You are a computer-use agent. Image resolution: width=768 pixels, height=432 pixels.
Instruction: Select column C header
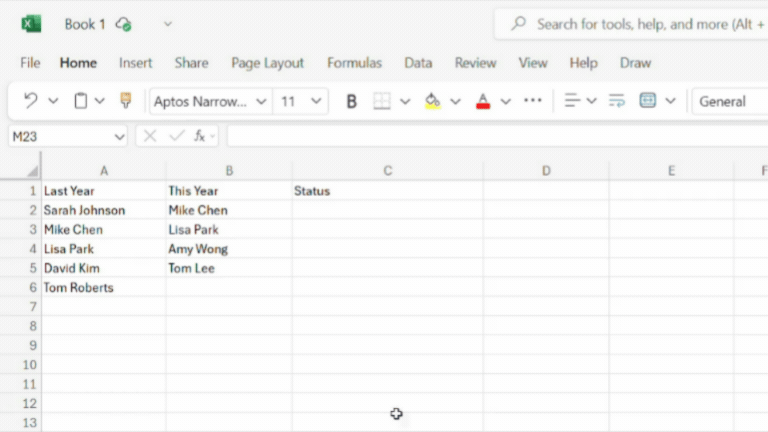tap(387, 170)
